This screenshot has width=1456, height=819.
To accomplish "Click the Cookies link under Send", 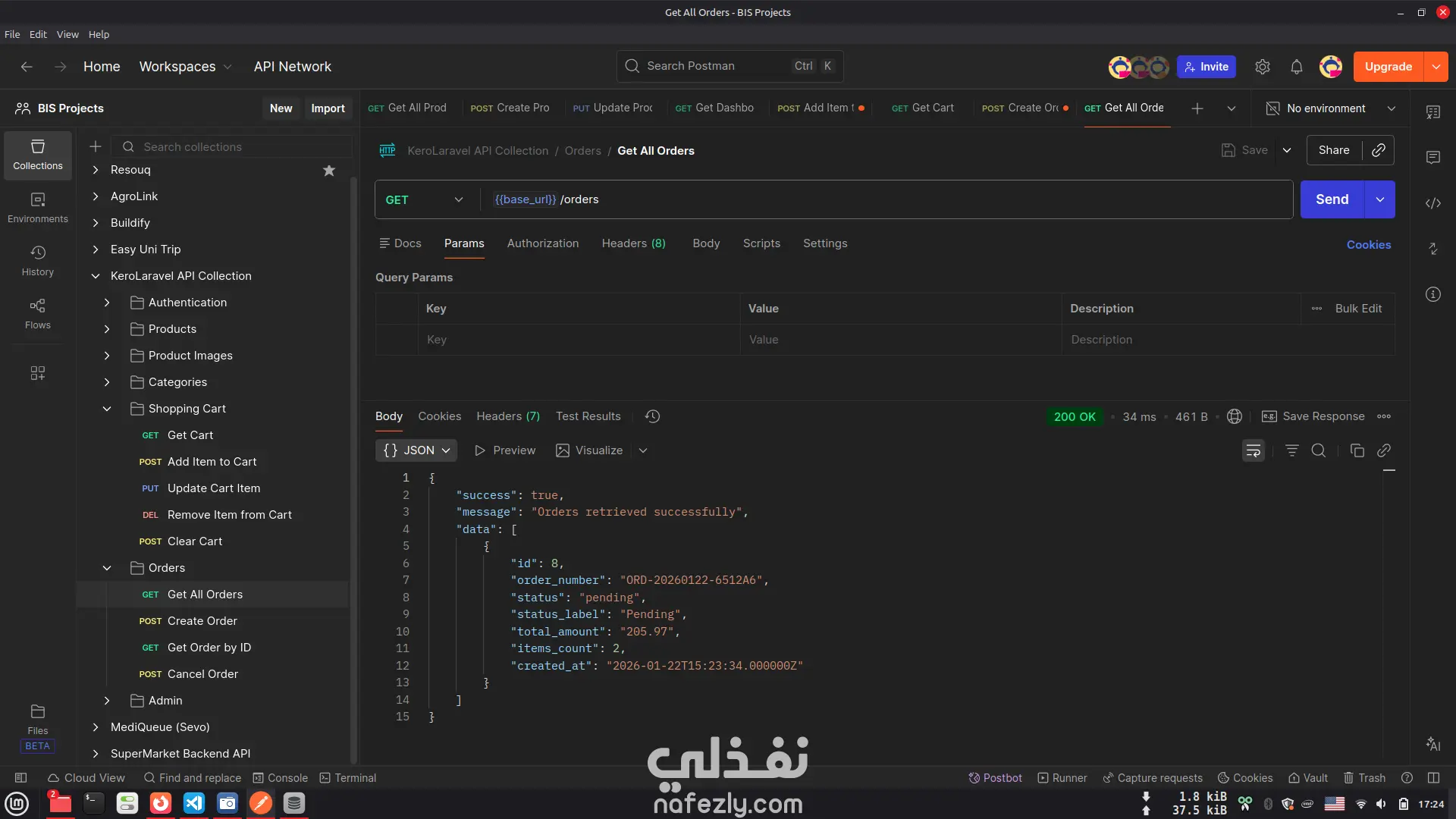I will [1368, 245].
